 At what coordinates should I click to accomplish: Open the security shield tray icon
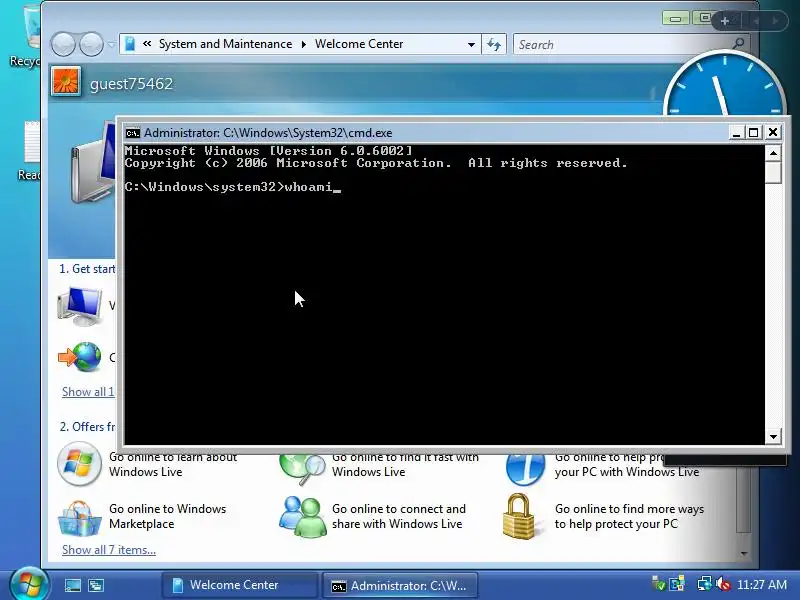[658, 584]
